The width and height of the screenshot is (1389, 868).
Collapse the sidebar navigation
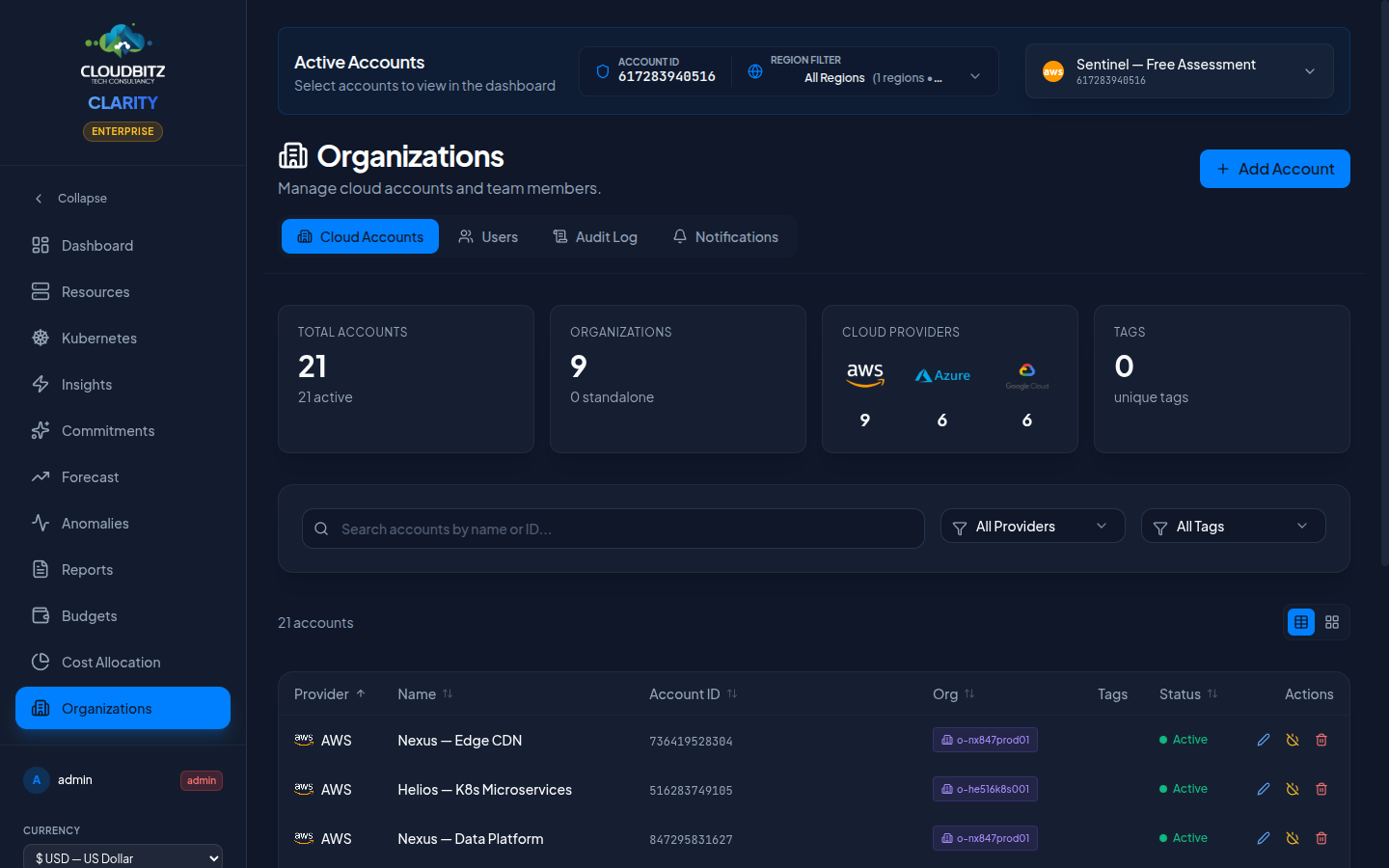[x=123, y=198]
